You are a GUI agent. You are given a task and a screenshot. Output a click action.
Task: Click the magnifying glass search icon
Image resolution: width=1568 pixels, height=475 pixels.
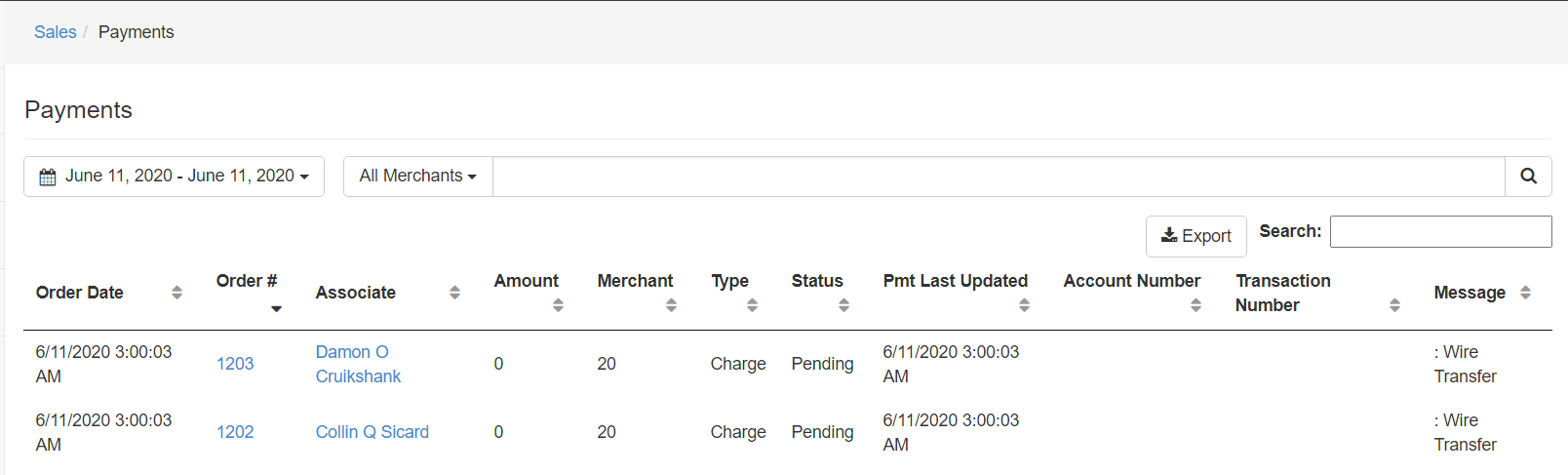pos(1528,177)
